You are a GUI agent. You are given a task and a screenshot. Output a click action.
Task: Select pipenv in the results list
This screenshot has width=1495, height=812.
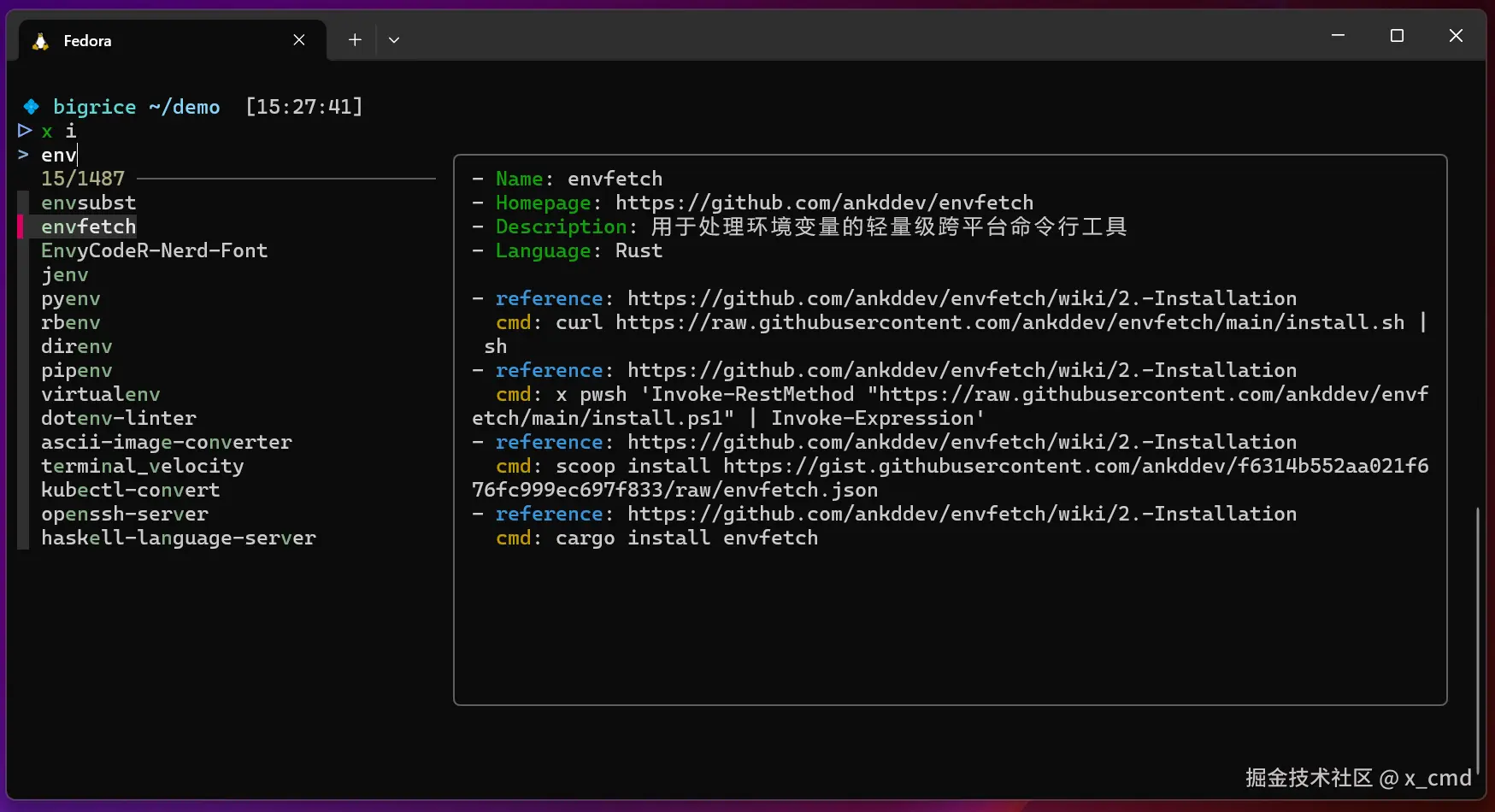point(77,370)
